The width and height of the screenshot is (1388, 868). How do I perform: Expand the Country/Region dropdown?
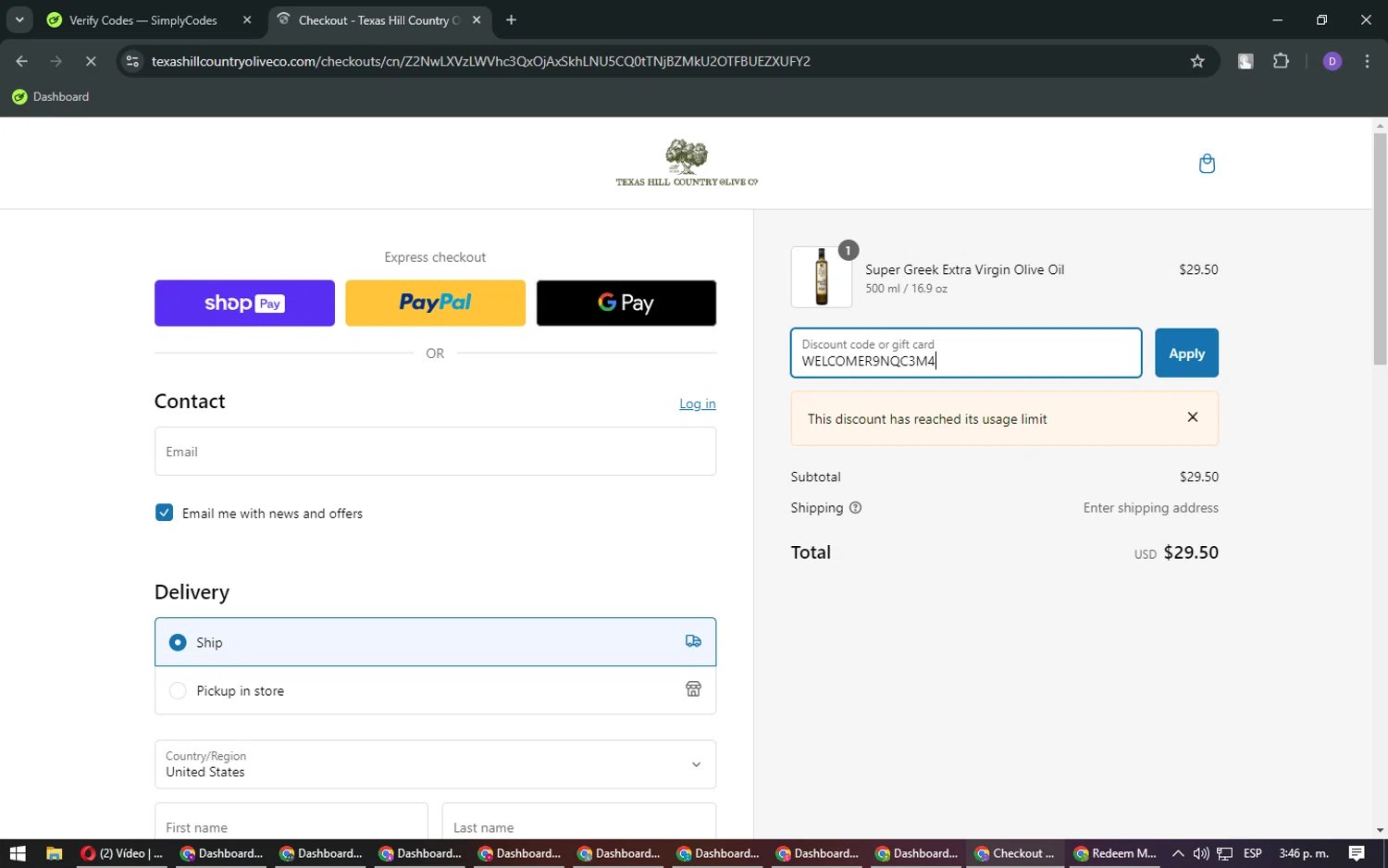(x=435, y=764)
